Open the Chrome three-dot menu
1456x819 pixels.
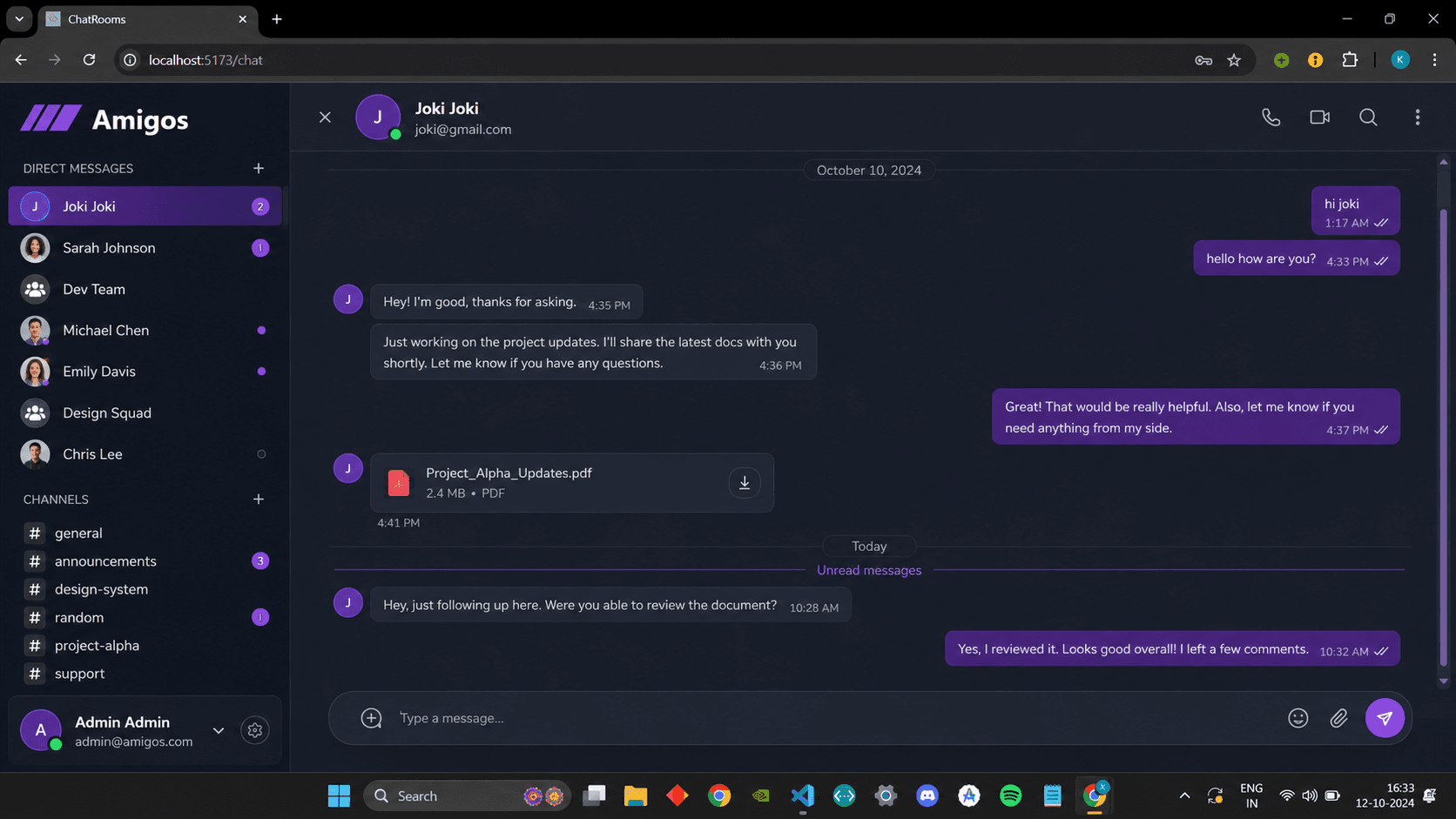point(1434,60)
